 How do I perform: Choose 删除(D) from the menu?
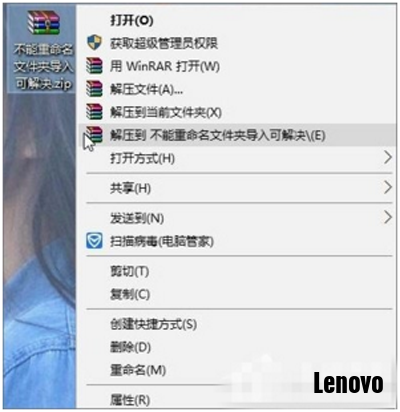131,347
